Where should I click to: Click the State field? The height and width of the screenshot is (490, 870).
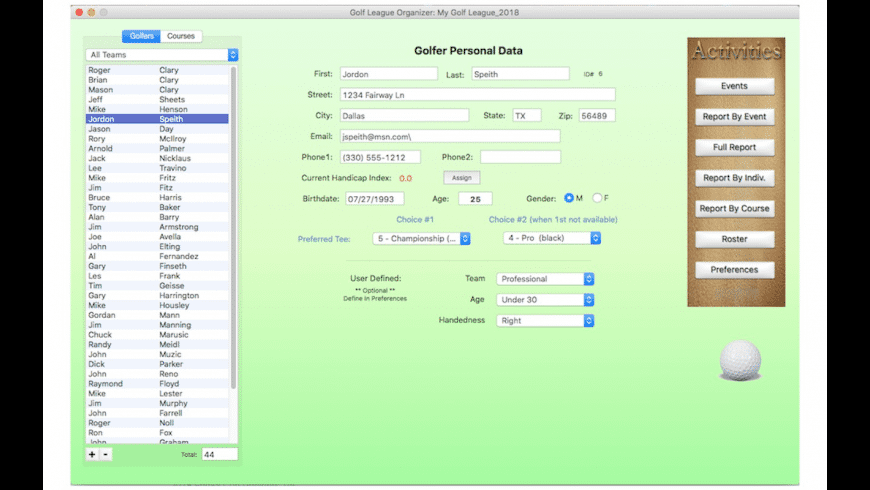(527, 115)
